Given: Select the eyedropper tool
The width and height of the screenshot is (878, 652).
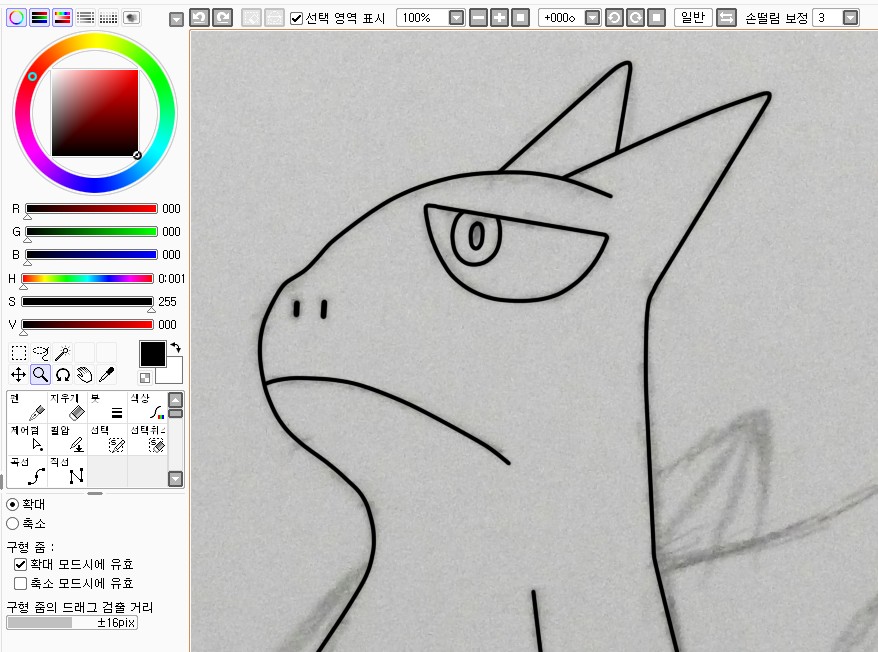Looking at the screenshot, I should tap(106, 375).
